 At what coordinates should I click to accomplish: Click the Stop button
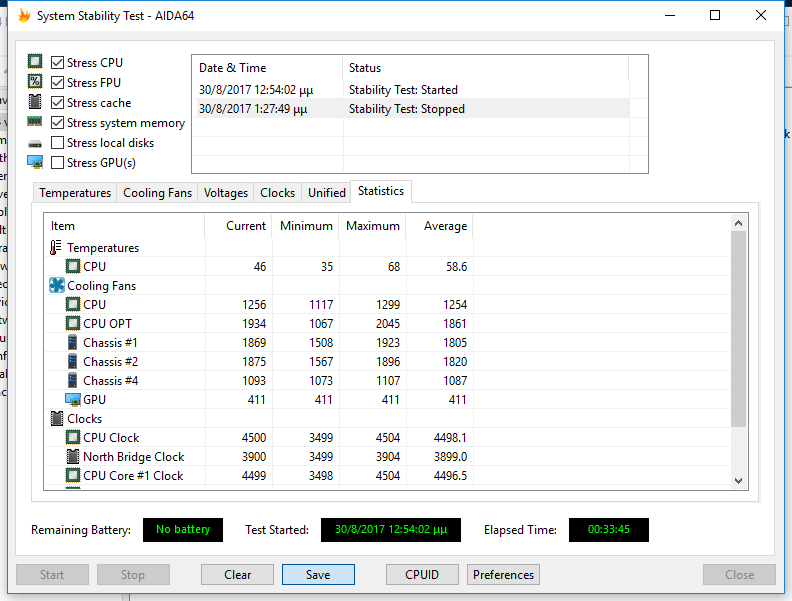coord(133,575)
